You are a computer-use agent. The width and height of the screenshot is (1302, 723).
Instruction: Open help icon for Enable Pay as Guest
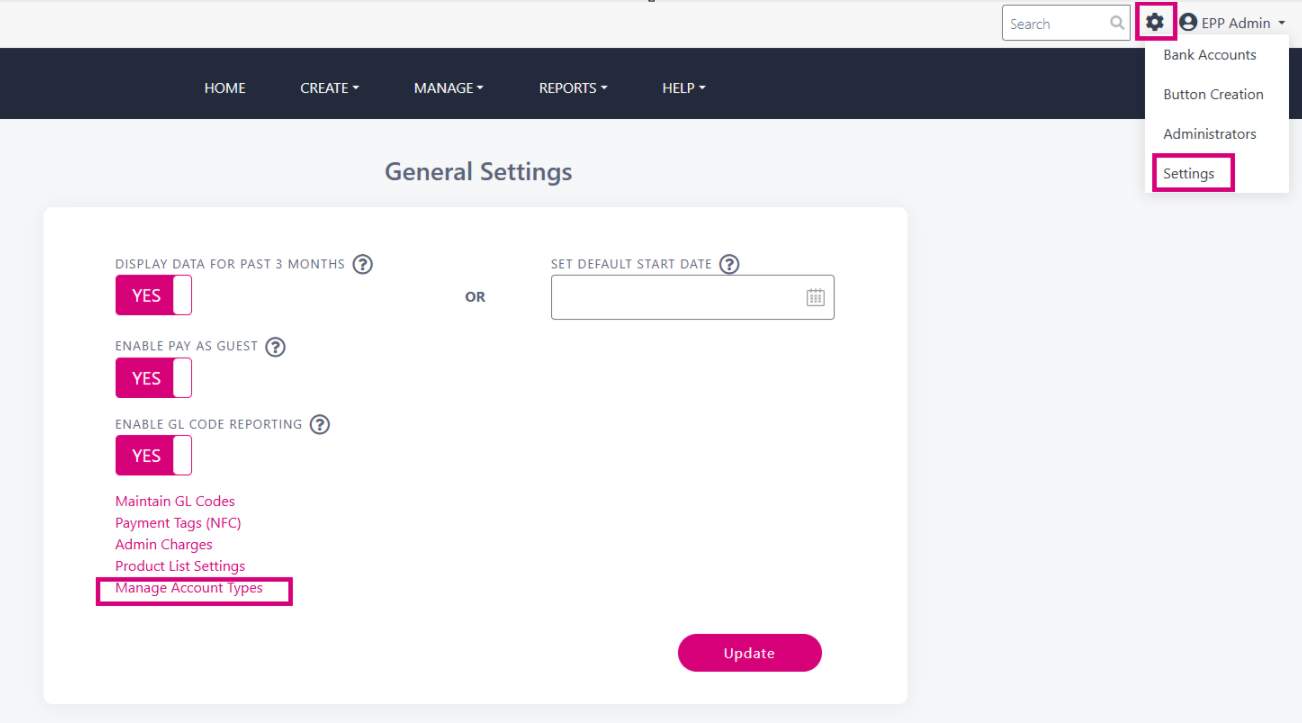tap(275, 347)
